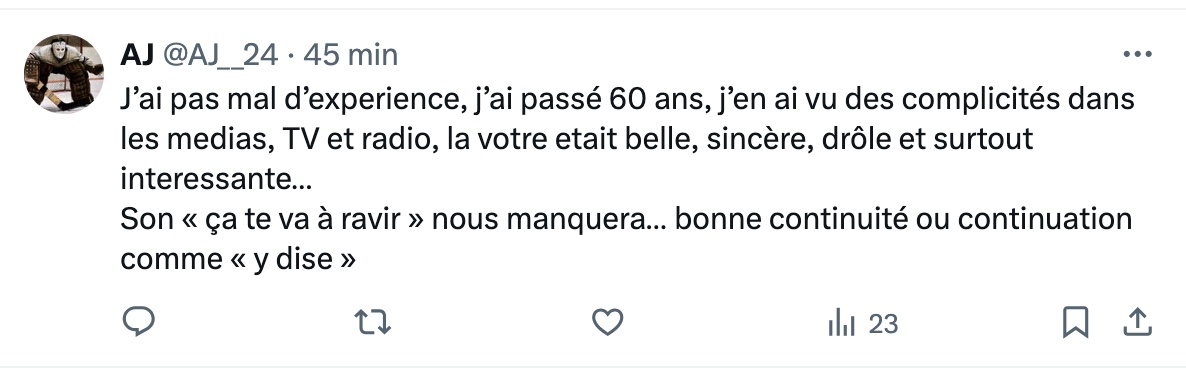Screen dimensions: 1186x370
Task: Click the 23 views count
Action: 883,324
